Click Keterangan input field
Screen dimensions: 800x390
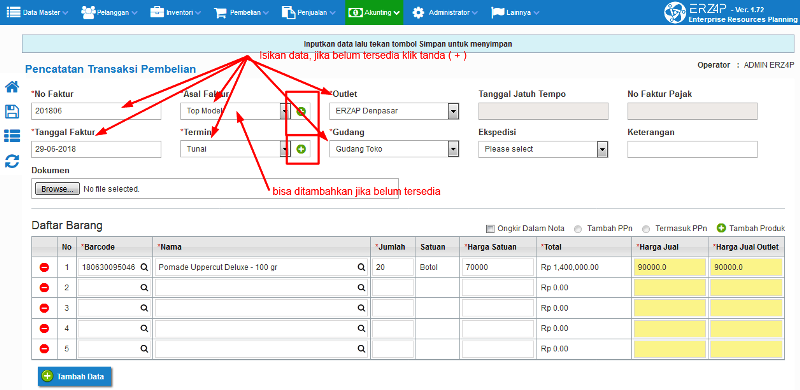coord(692,149)
